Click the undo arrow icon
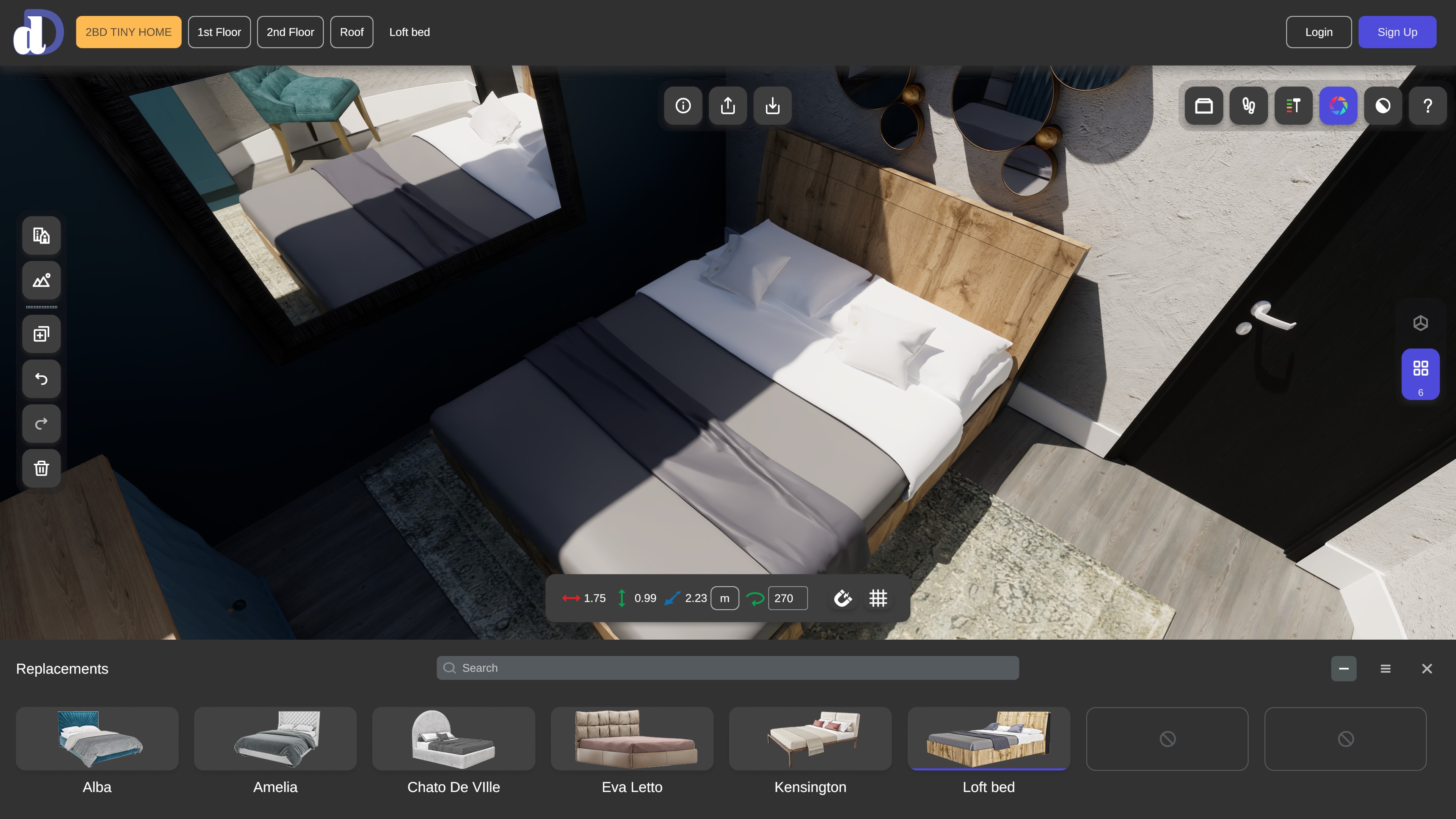 click(x=41, y=379)
